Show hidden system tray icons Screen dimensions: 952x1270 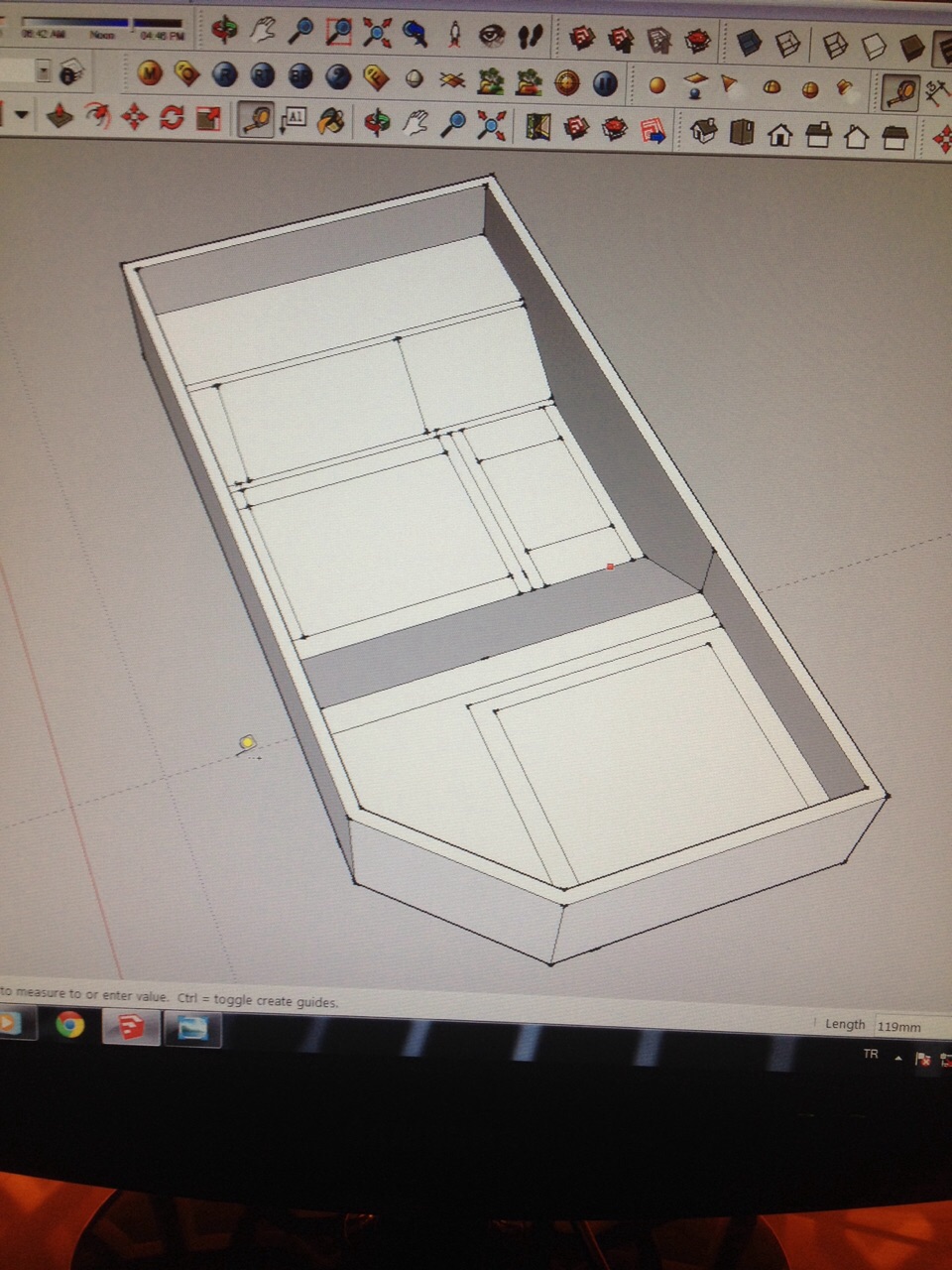[x=898, y=1058]
